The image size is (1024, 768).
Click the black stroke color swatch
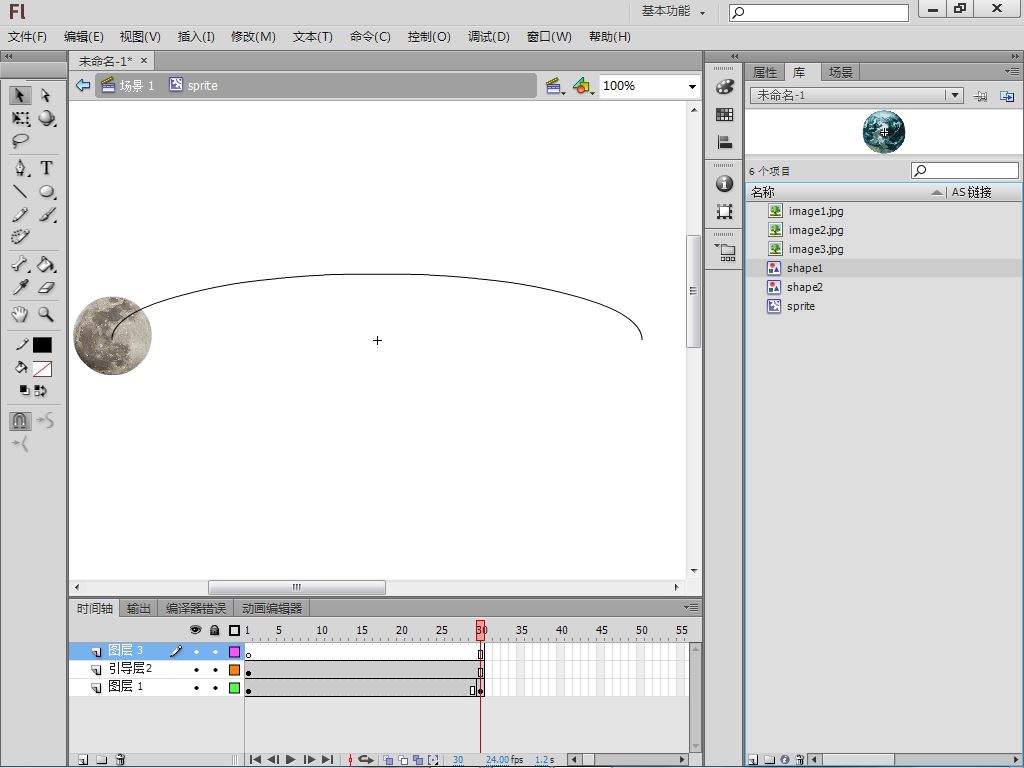pos(42,345)
